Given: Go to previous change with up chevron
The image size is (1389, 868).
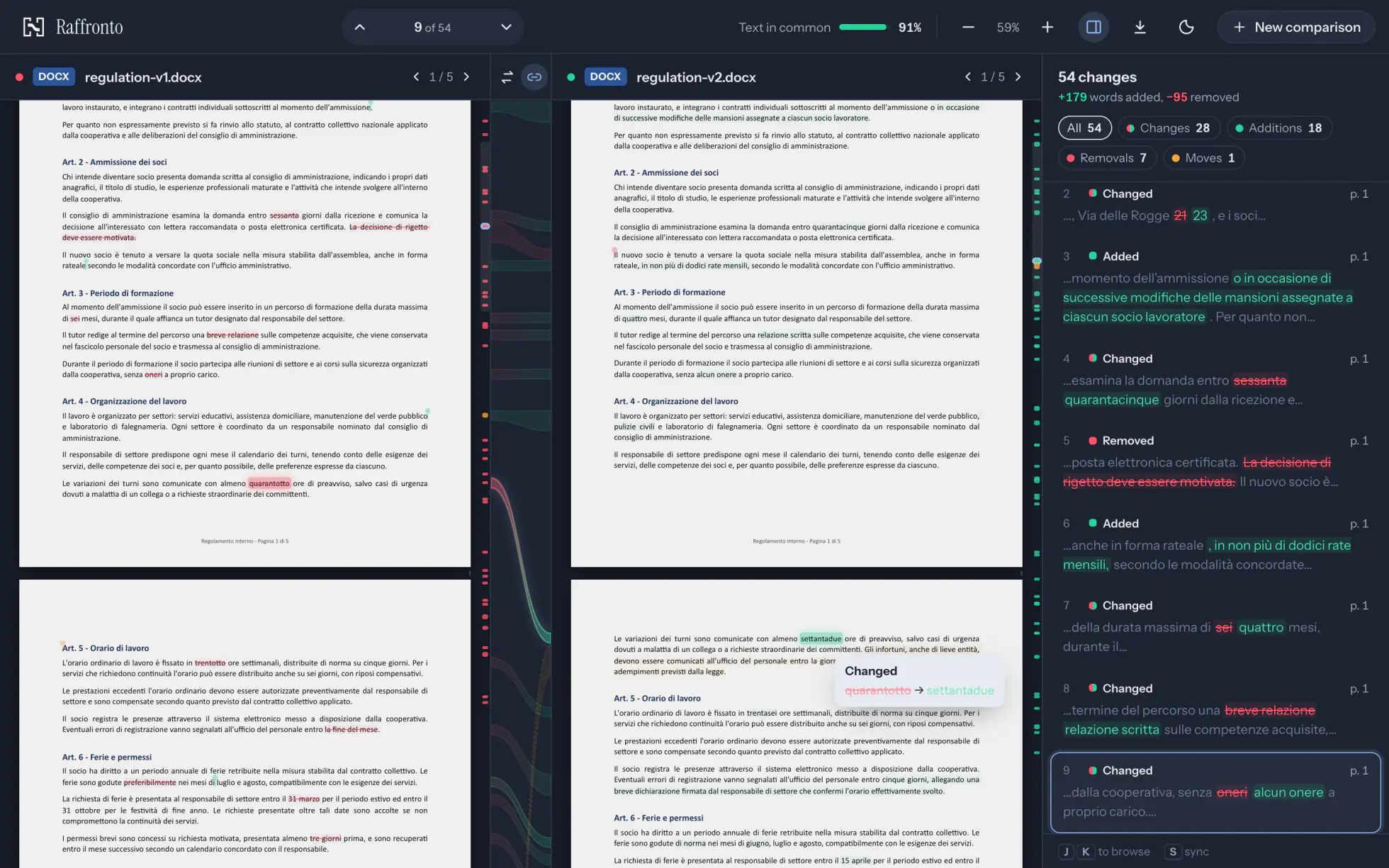Looking at the screenshot, I should pyautogui.click(x=360, y=27).
